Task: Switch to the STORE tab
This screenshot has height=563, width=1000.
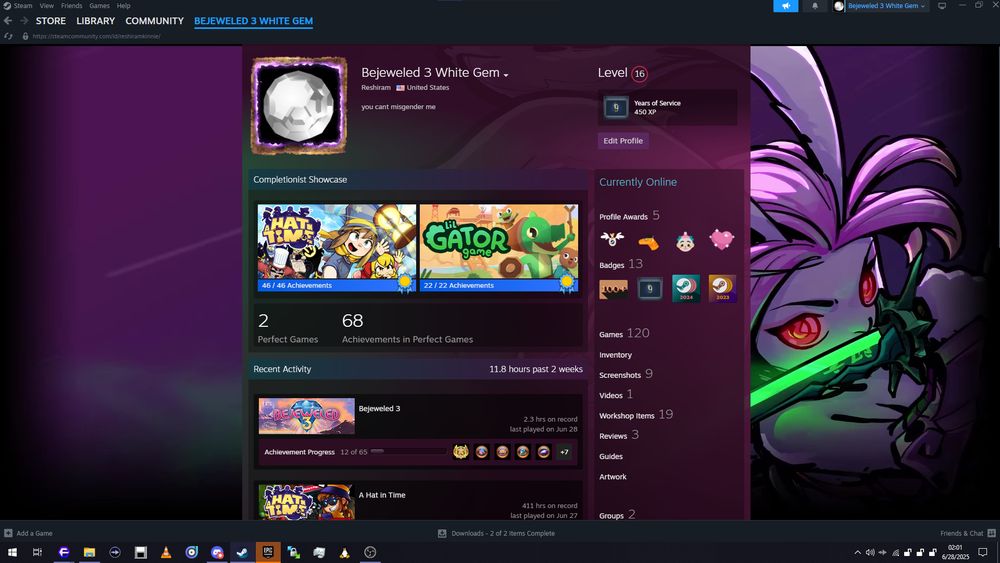Action: (51, 21)
